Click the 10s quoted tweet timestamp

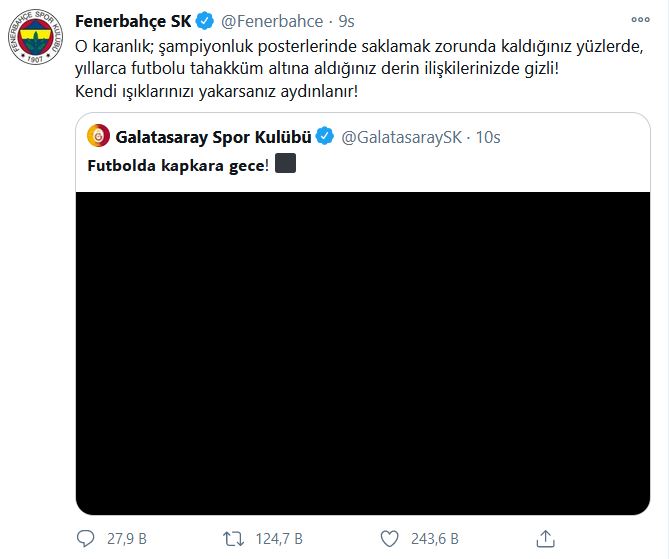[x=488, y=137]
